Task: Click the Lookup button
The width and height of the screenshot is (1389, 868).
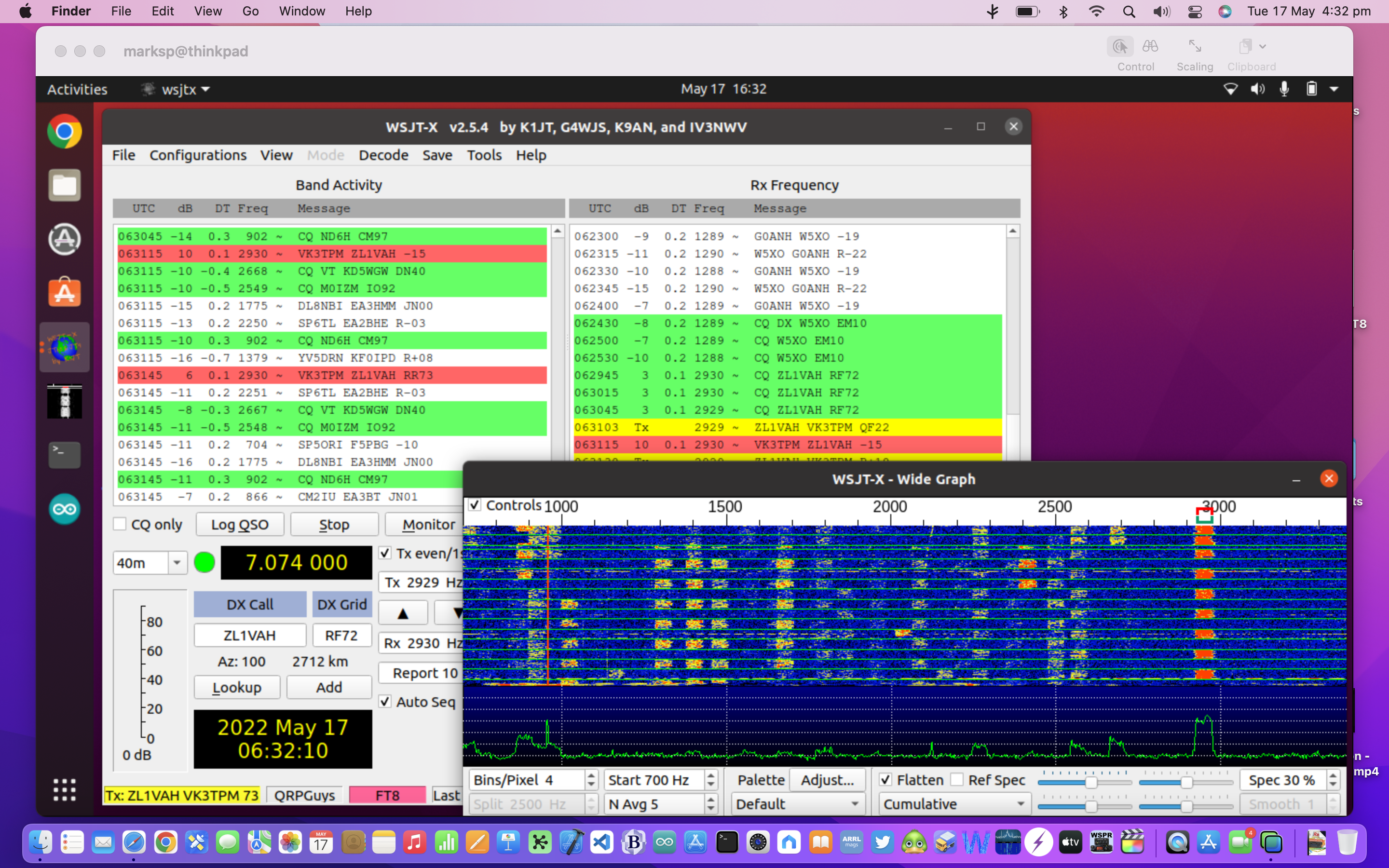Action: pos(237,687)
